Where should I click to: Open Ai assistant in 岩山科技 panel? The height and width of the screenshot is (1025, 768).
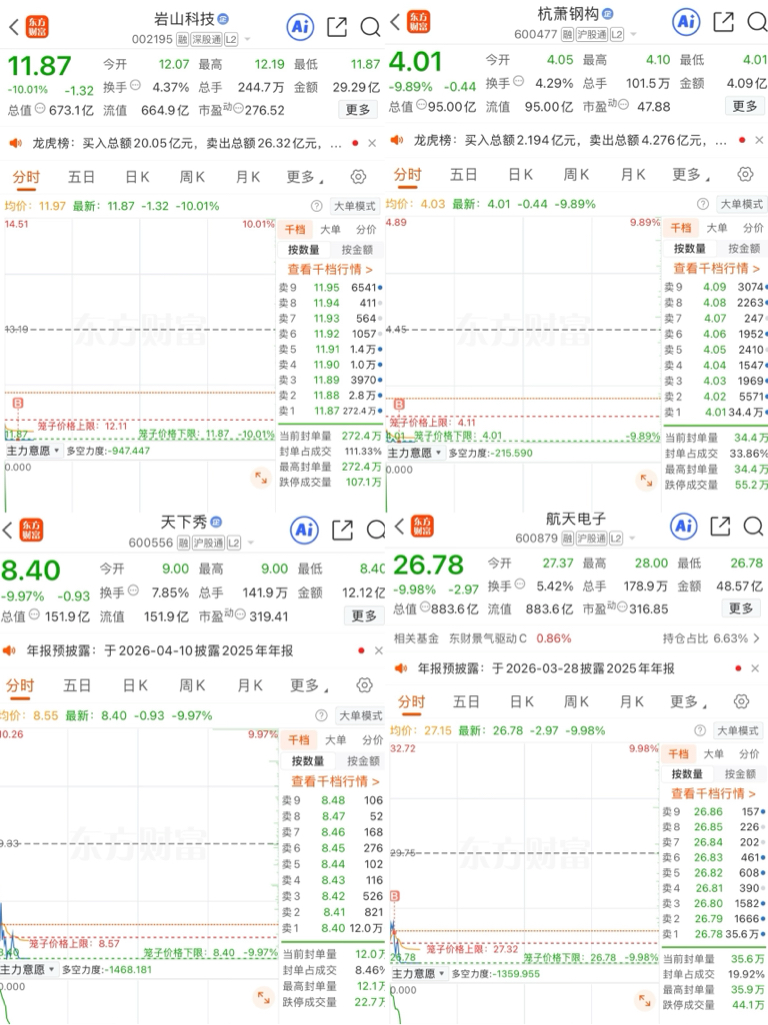coord(300,27)
